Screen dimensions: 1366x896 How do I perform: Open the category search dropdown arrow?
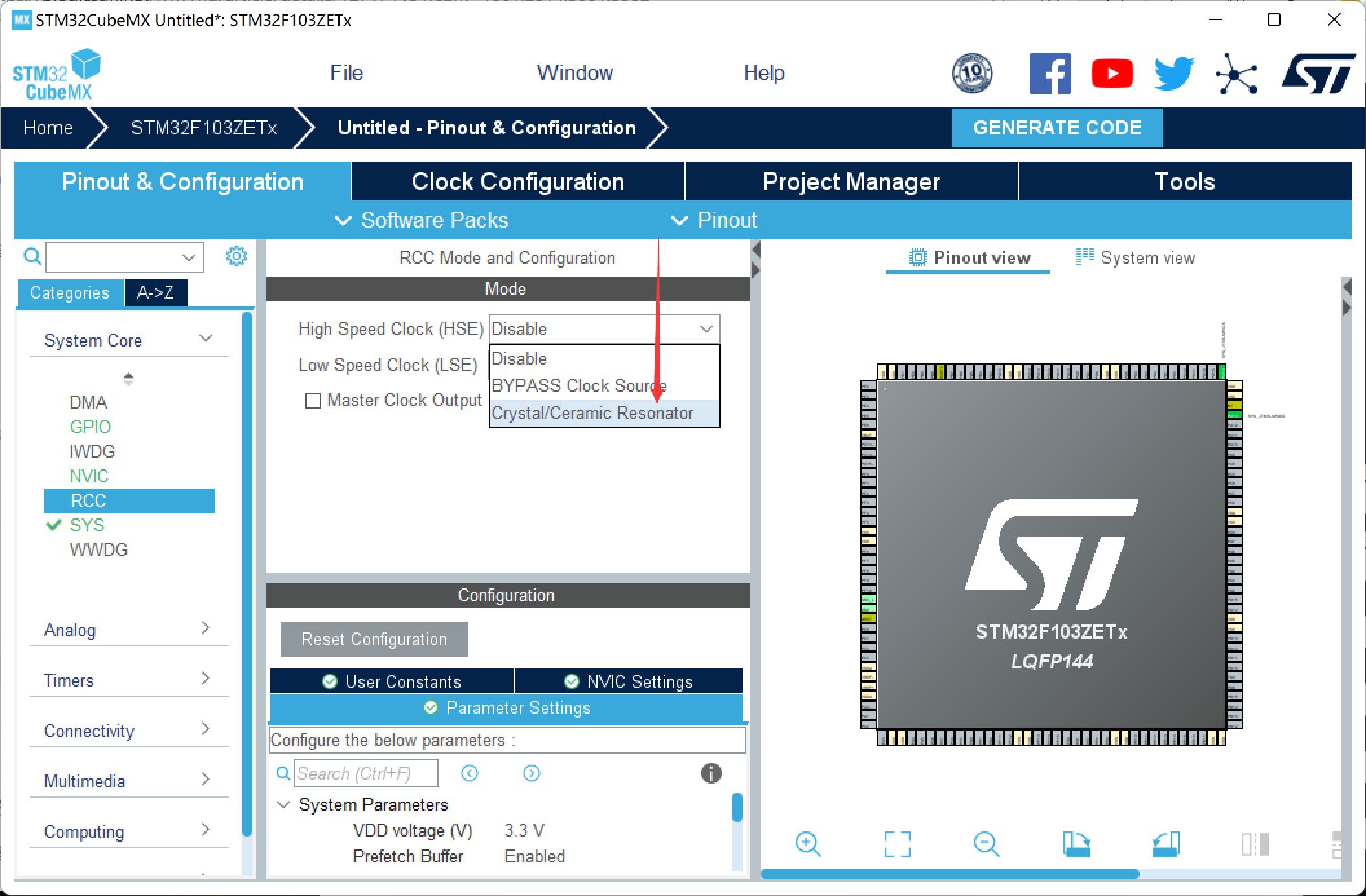pos(189,257)
